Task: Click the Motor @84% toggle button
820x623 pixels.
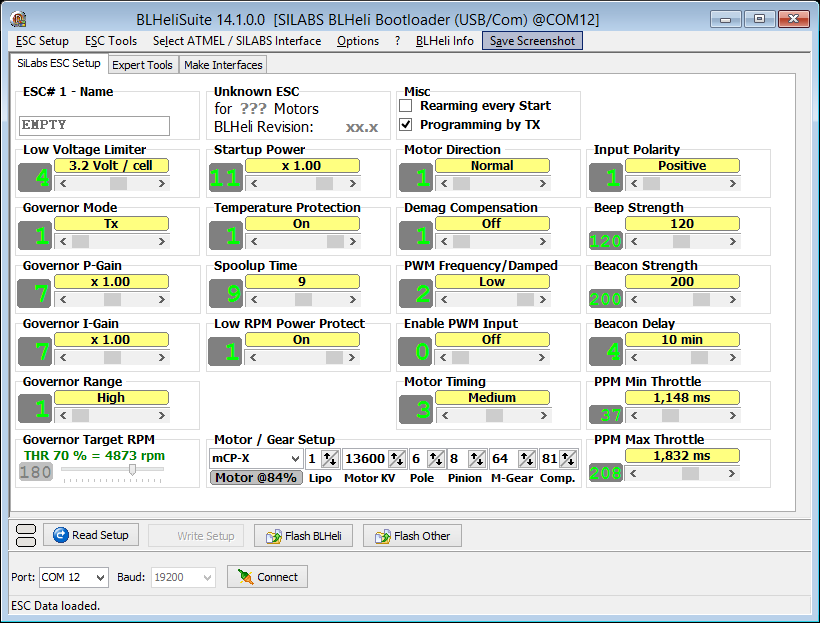Action: (256, 478)
